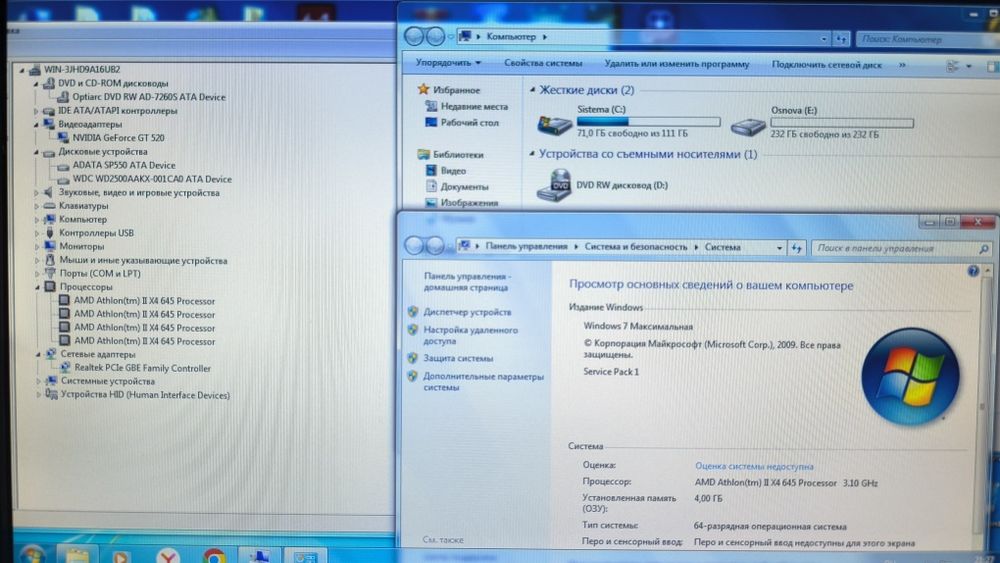1000x563 pixels.
Task: Expand Устройства HID (Human Interface Devices)
Action: pos(39,395)
